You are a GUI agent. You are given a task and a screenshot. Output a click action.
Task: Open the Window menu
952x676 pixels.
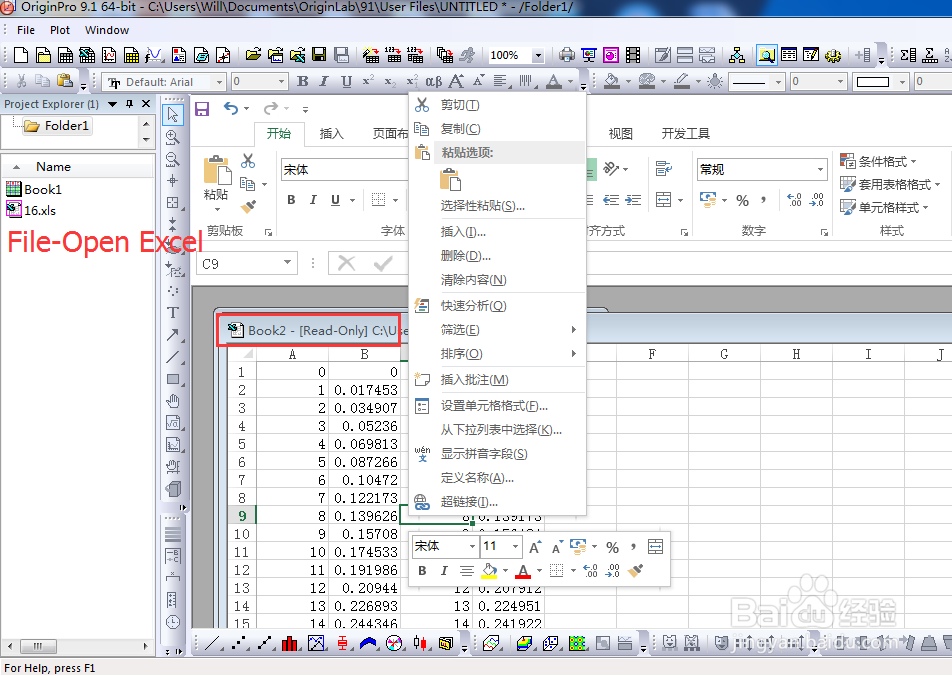pos(107,30)
